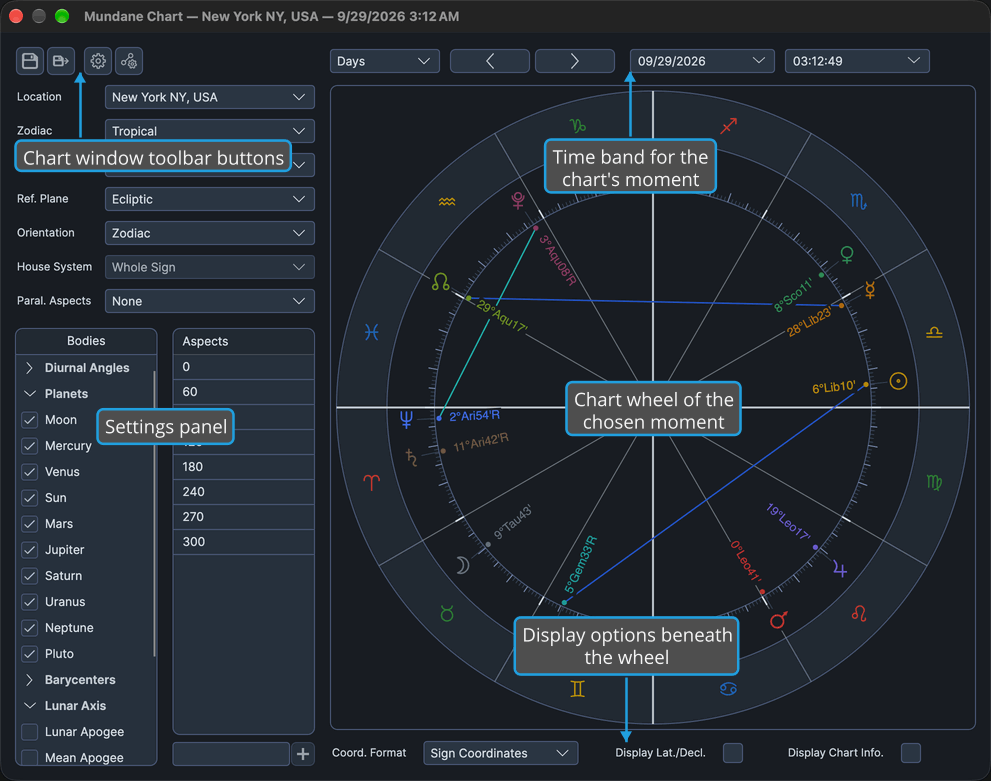Click the Saturn glyph on the wheel
991x781 pixels.
tap(411, 457)
